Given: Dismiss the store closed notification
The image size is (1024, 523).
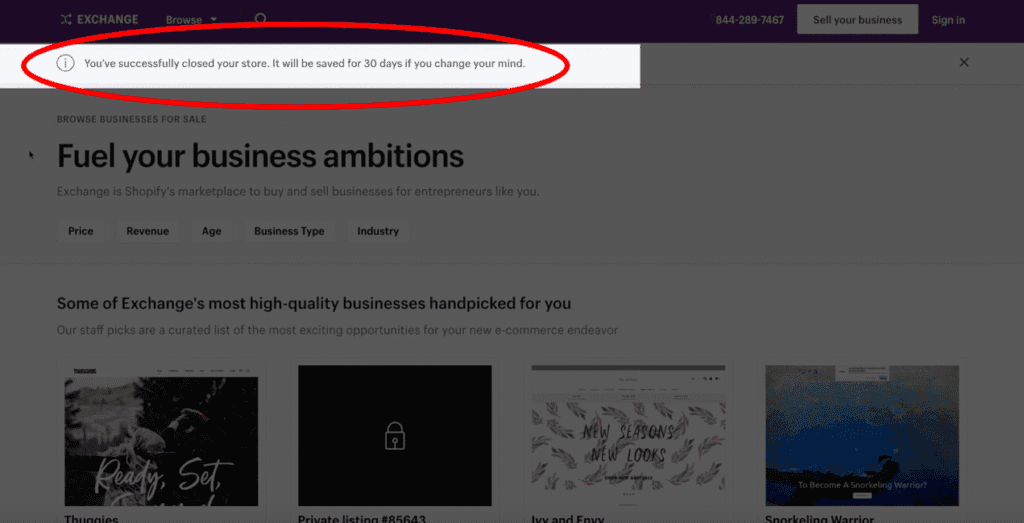Looking at the screenshot, I should click(964, 62).
